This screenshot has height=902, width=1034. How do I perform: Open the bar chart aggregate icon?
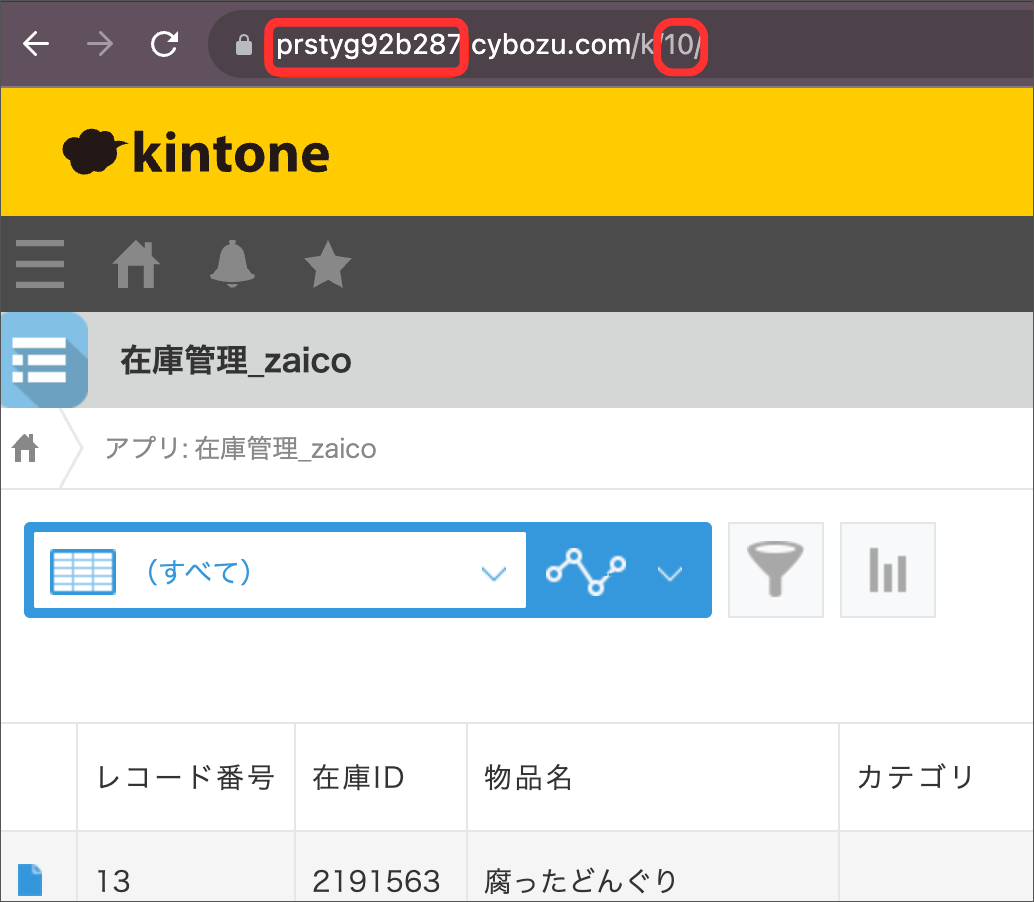click(888, 570)
